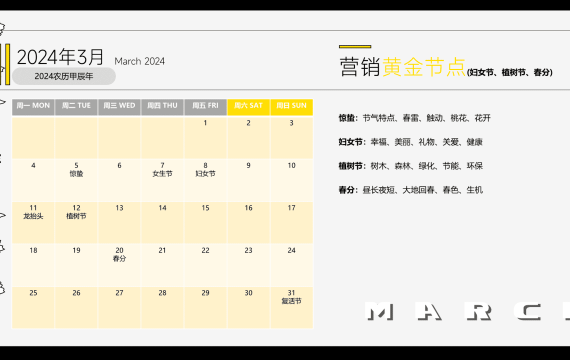This screenshot has height=360, width=570.
Task: Click calendar date 30
Action: click(248, 293)
